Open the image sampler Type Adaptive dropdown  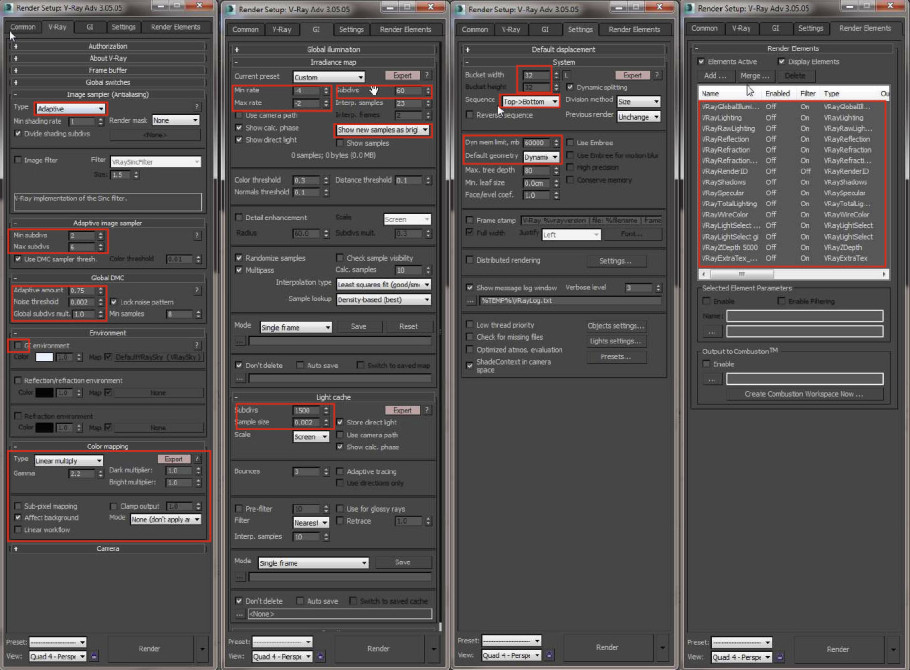point(70,109)
